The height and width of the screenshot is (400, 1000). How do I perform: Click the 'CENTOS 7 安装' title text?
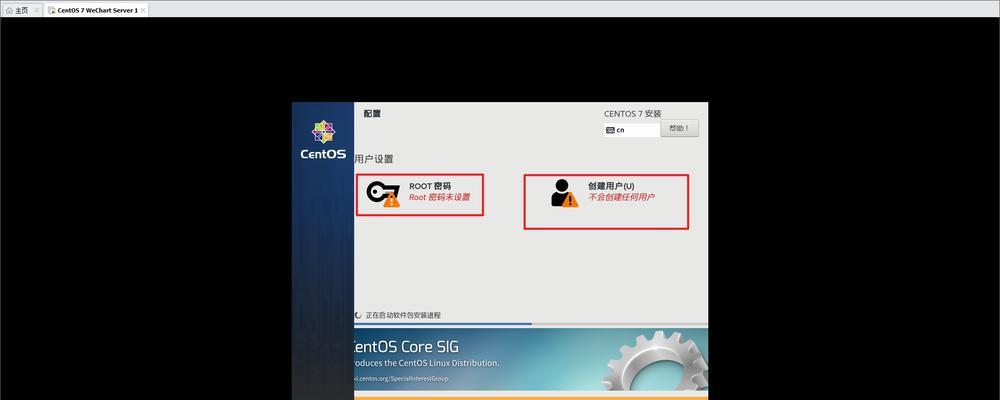click(x=633, y=114)
